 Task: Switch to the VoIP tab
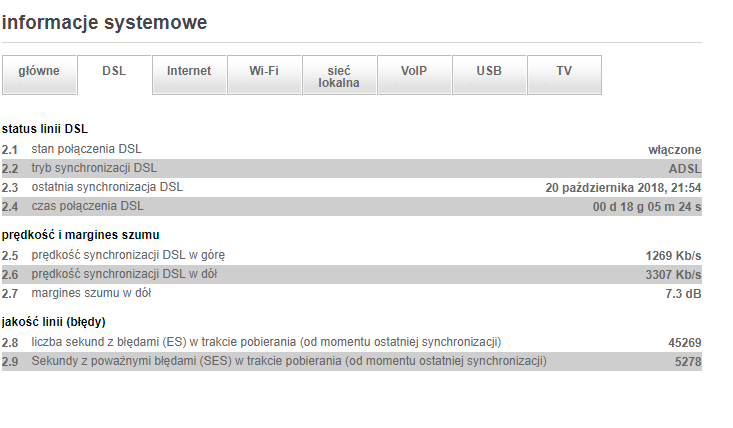tap(414, 72)
